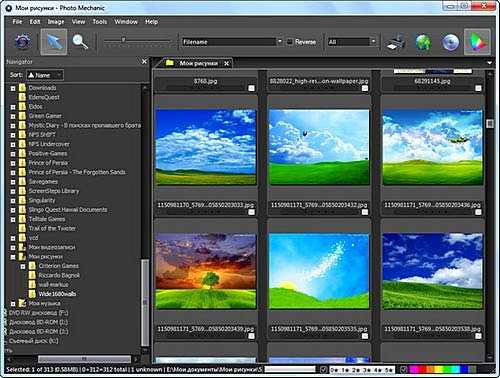Click folder icon in Мои рисунки tab

(170, 63)
